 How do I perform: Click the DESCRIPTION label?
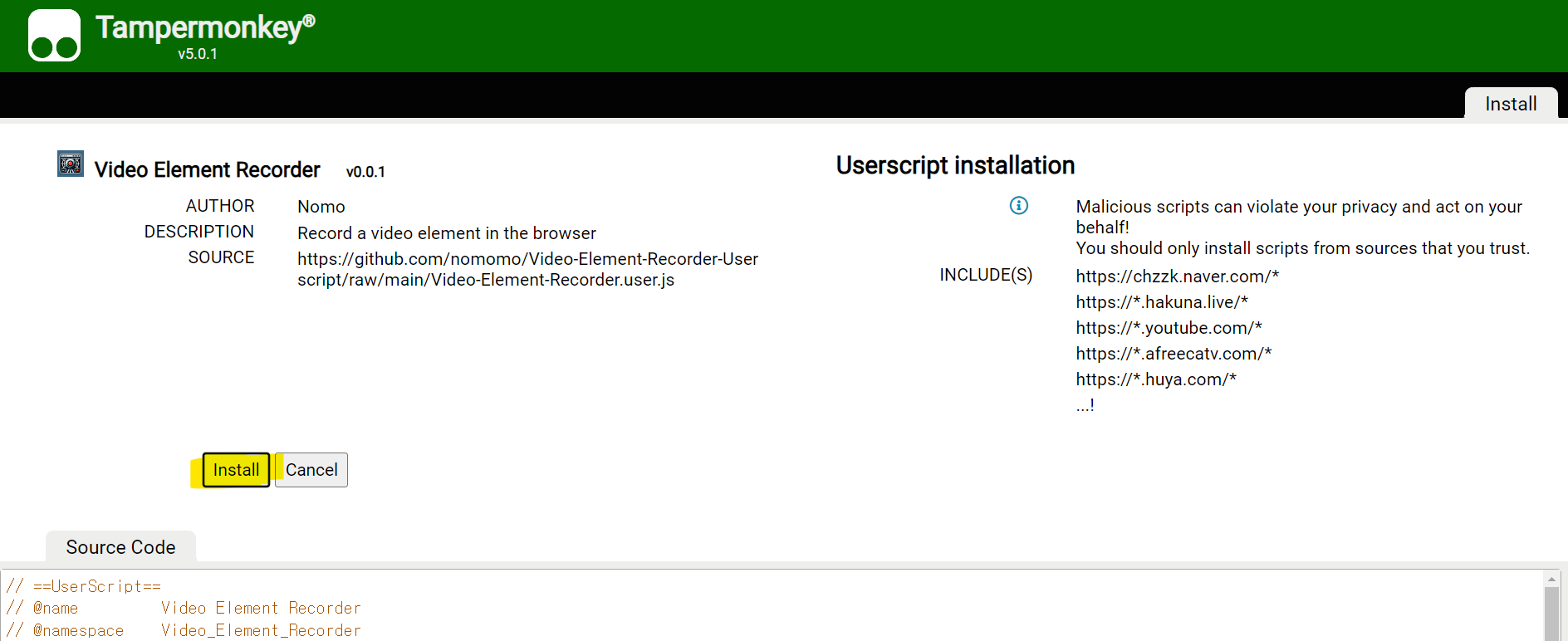click(x=199, y=232)
